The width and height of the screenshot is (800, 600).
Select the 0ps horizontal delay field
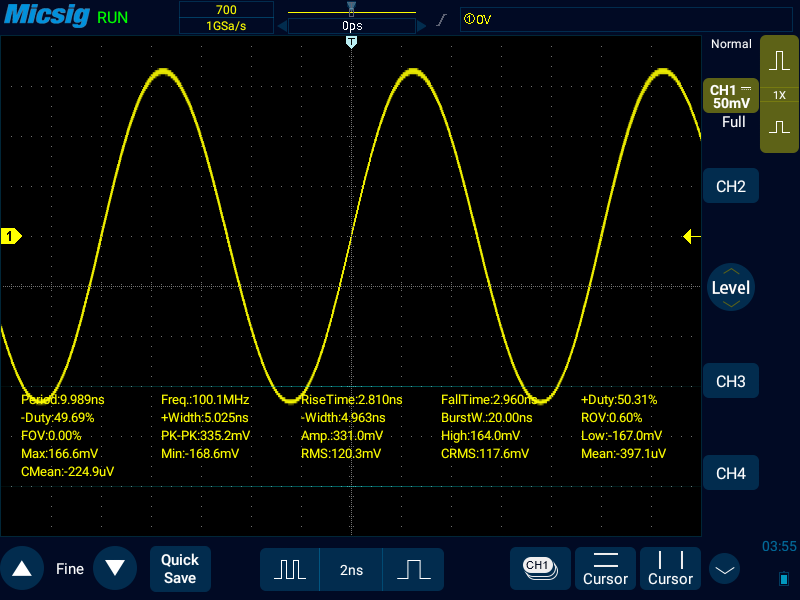(352, 26)
